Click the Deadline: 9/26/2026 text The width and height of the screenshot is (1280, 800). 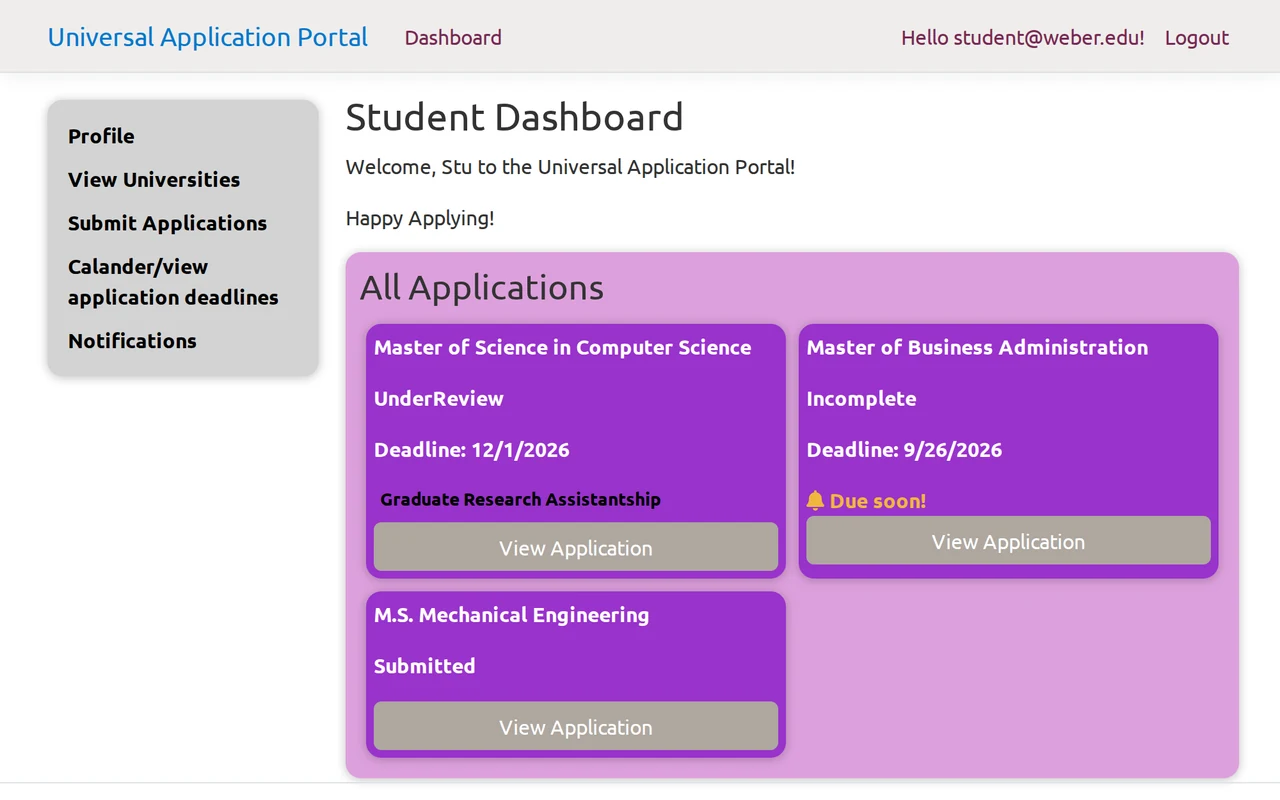point(904,450)
